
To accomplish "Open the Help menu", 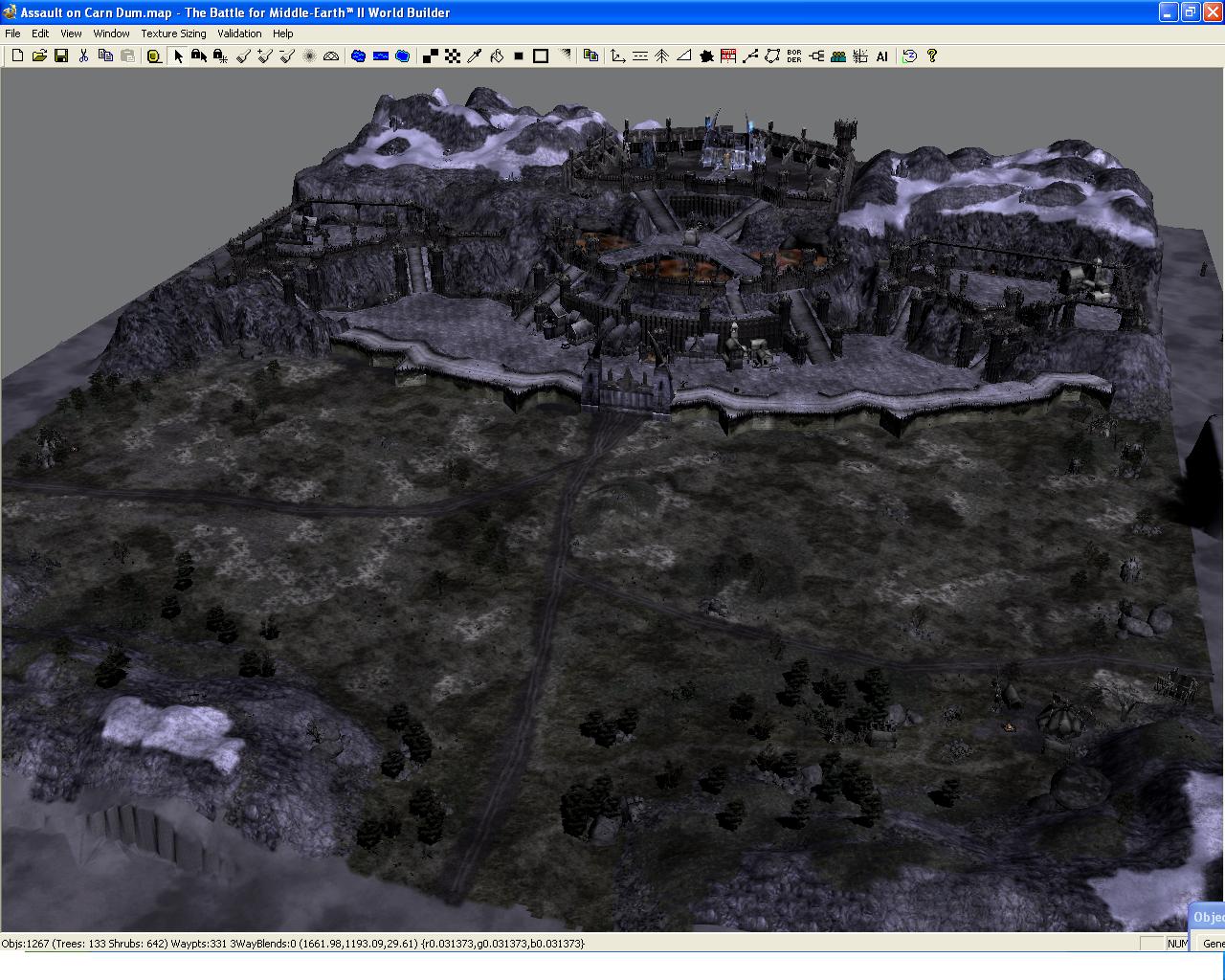I will point(282,33).
